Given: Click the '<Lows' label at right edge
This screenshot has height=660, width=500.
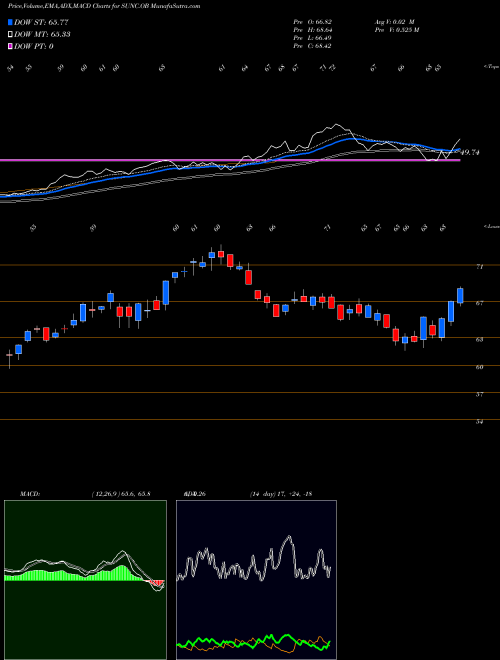Looking at the screenshot, I should pos(491,226).
